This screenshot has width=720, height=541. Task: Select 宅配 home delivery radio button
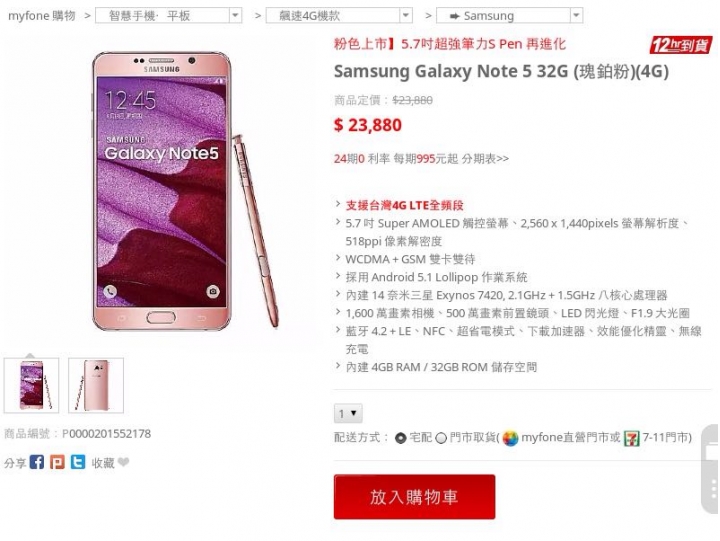click(x=400, y=438)
